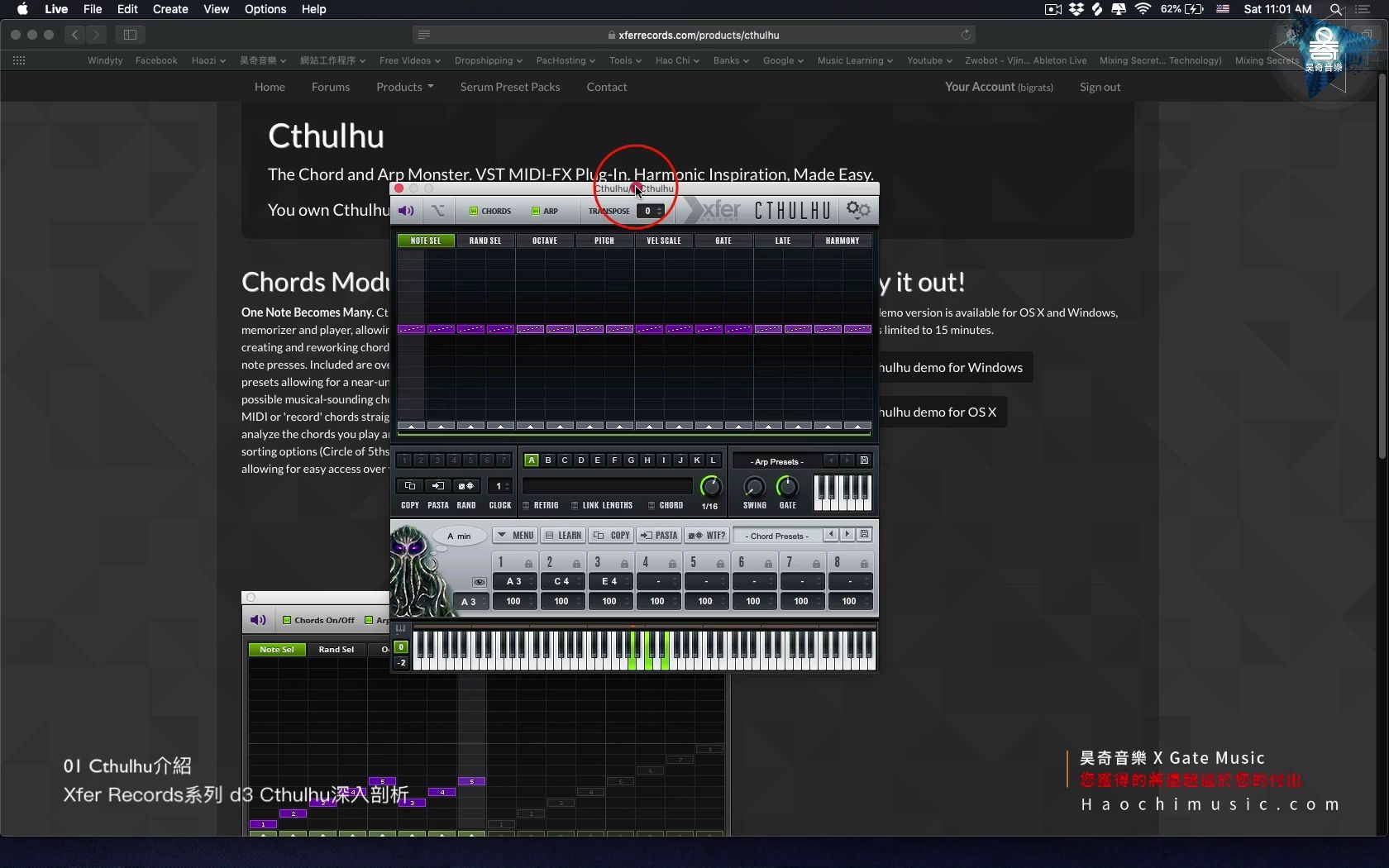Enable the LINK LENGTHS checkbox
Screen dimensions: 1389x868
[x=575, y=505]
